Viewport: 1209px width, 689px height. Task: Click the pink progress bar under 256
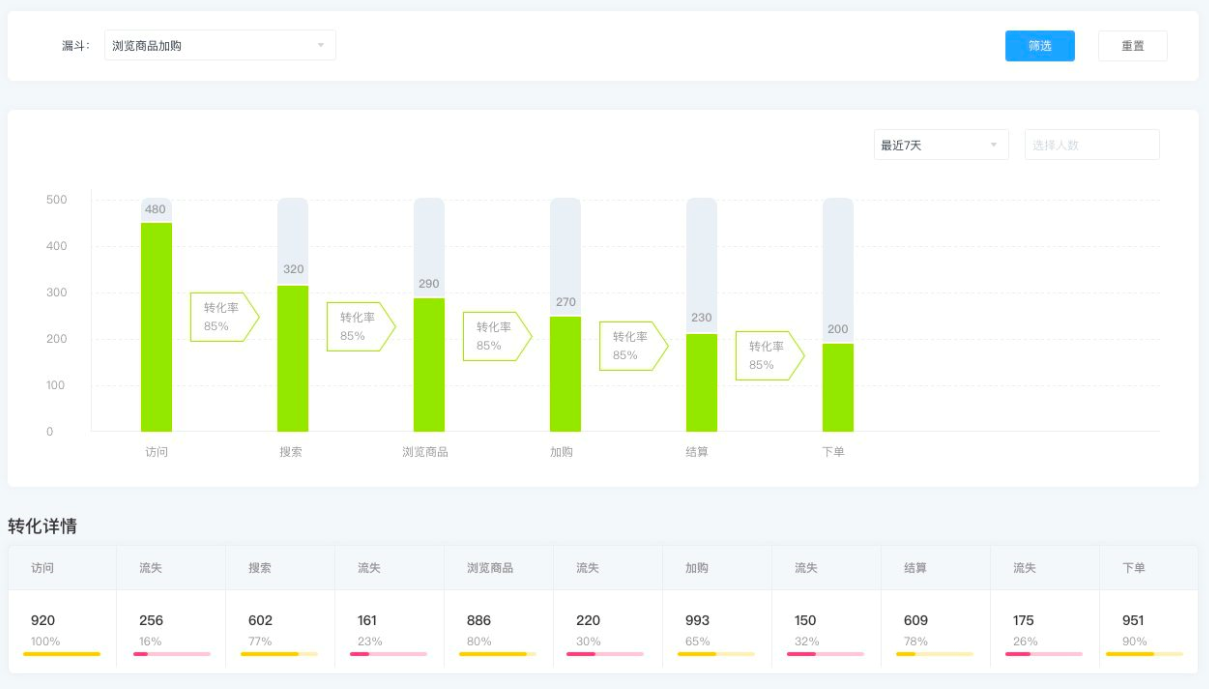[x=171, y=654]
